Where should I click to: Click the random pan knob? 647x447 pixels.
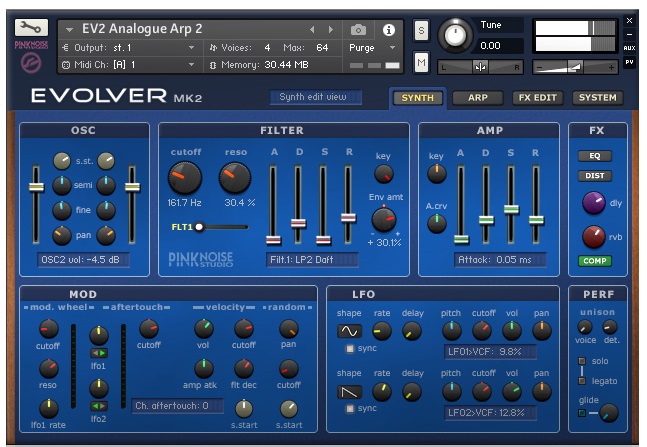[288, 329]
